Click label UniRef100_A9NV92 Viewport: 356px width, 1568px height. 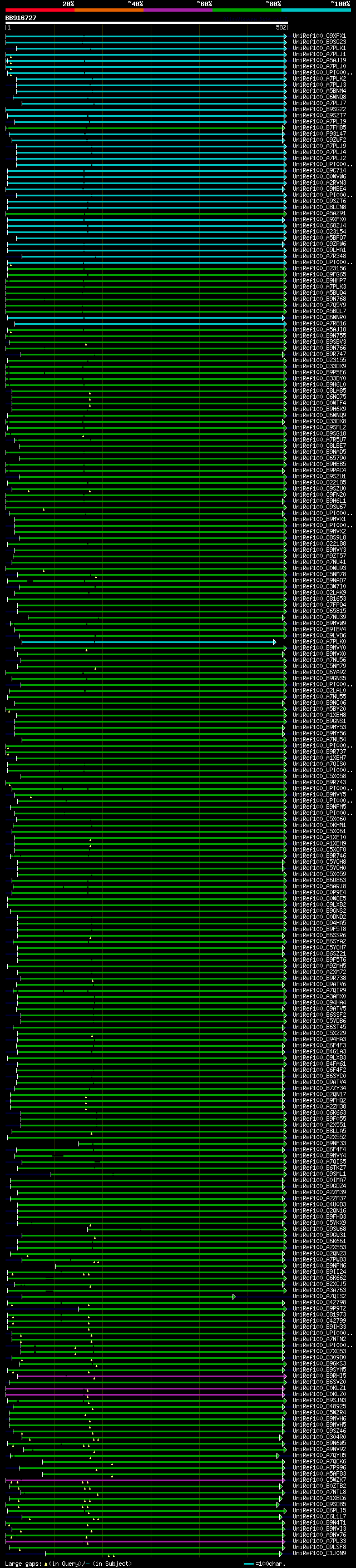tap(319, 1450)
